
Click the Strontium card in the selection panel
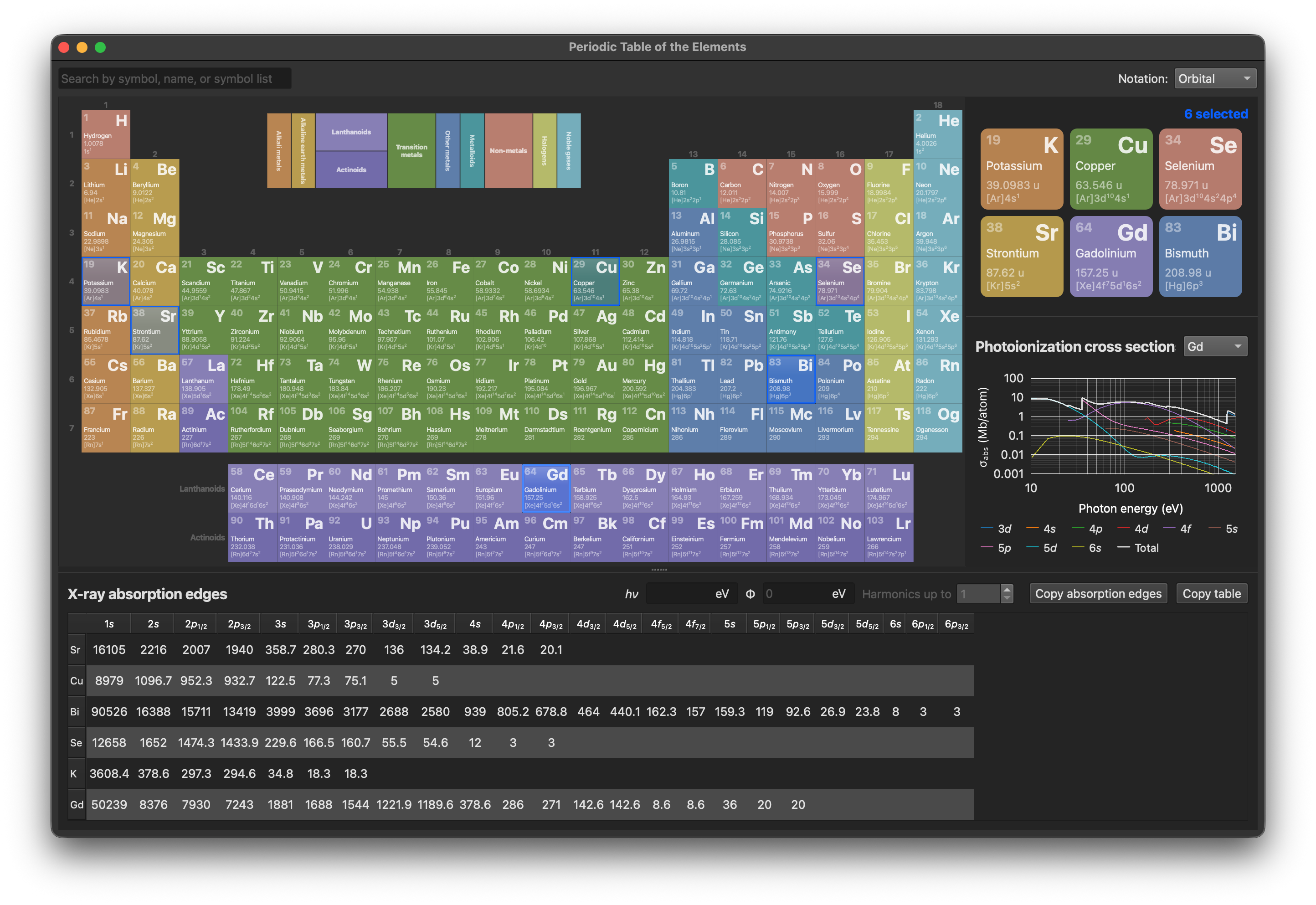1021,256
